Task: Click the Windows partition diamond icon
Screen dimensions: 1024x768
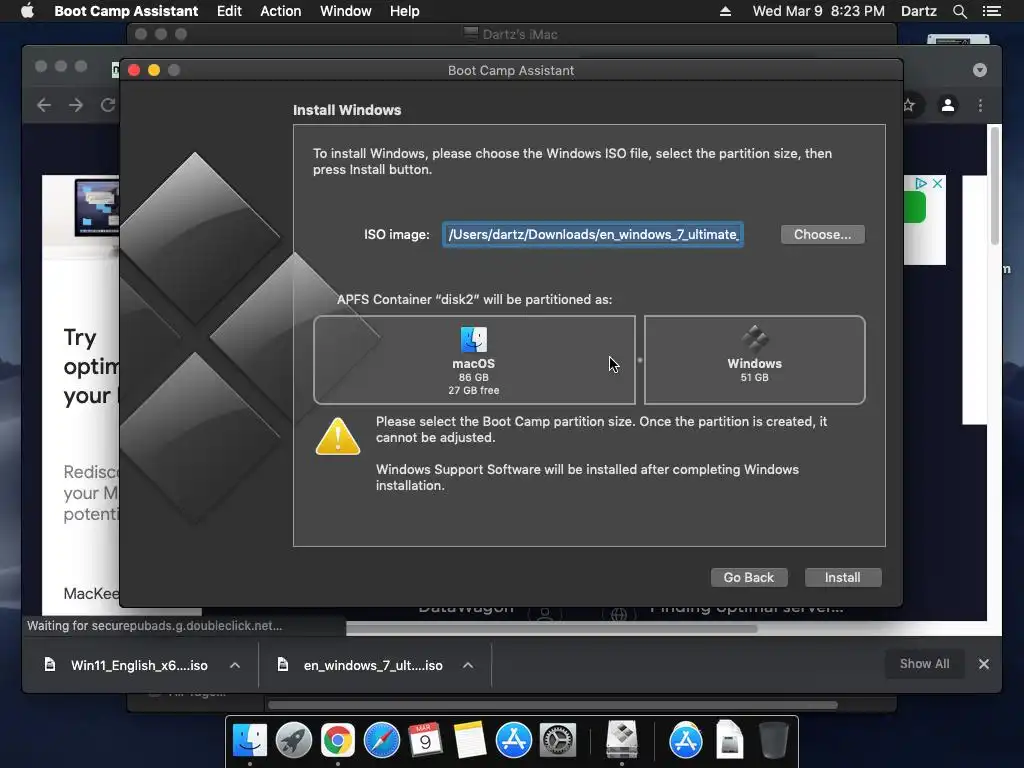Action: click(x=754, y=339)
